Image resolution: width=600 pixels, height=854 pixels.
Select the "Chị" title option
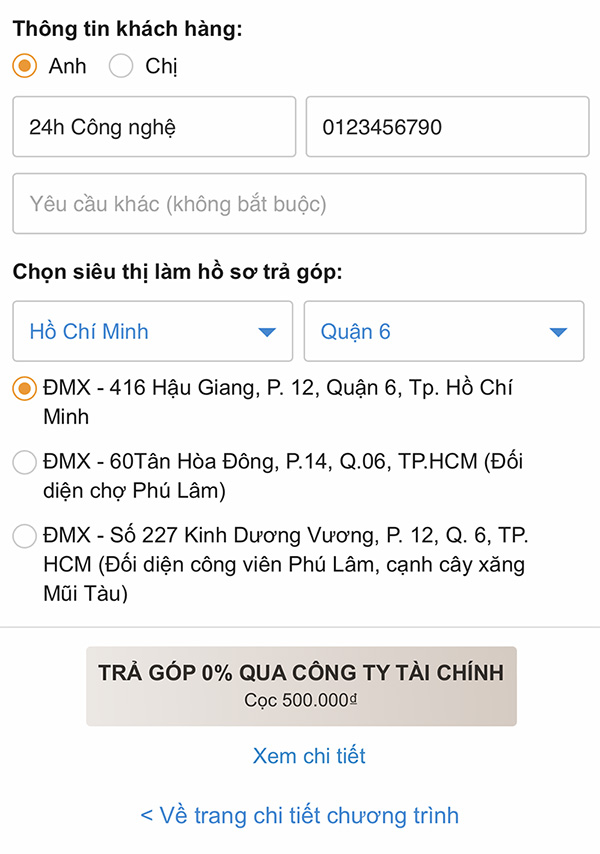click(120, 66)
